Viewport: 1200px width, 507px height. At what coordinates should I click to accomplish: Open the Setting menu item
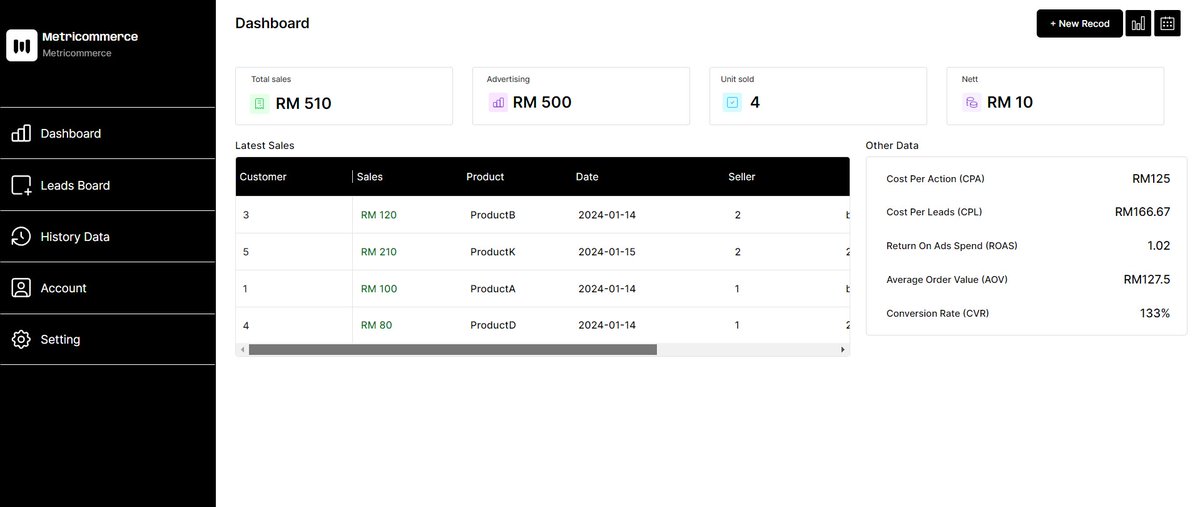tap(108, 340)
